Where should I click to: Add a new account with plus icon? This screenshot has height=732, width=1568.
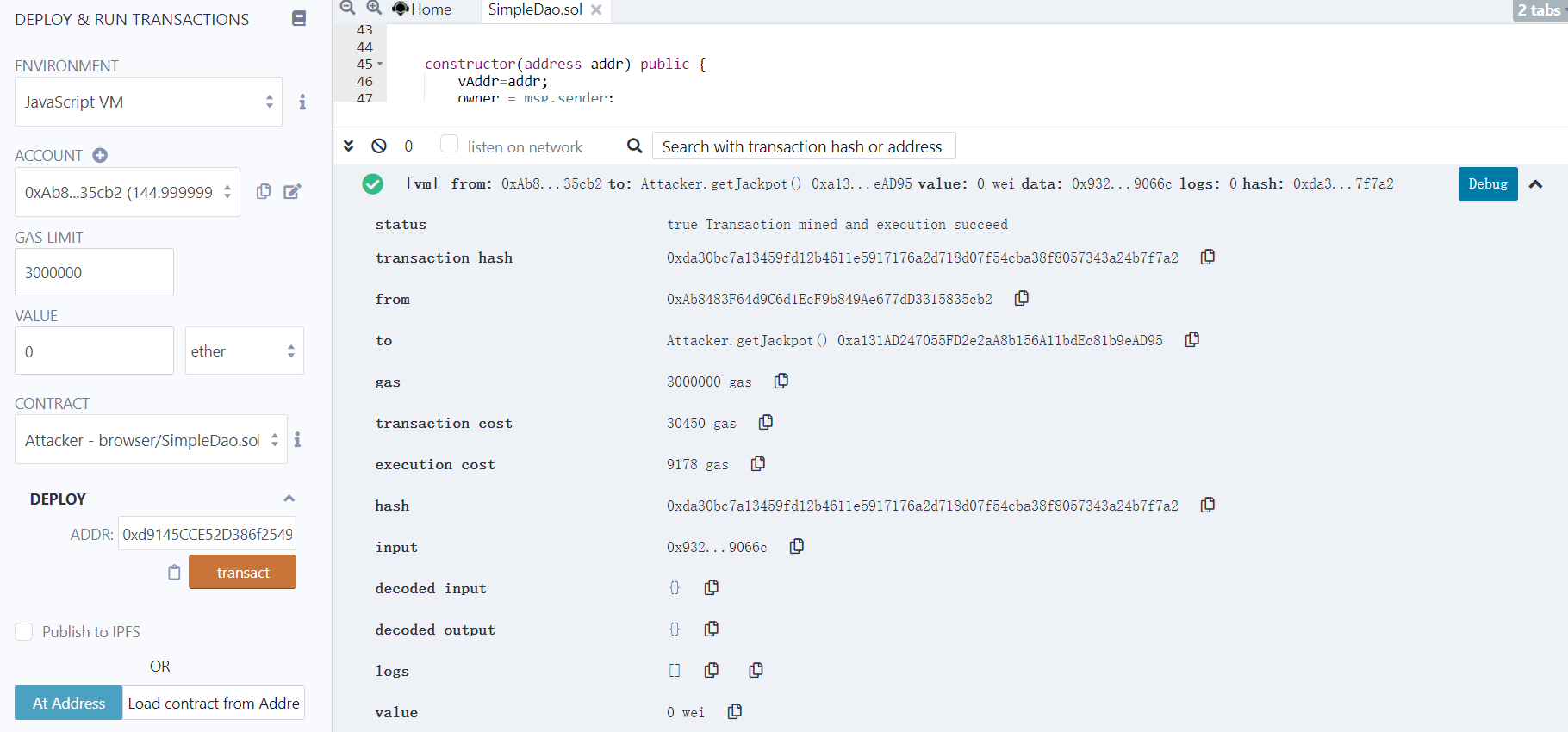[100, 155]
